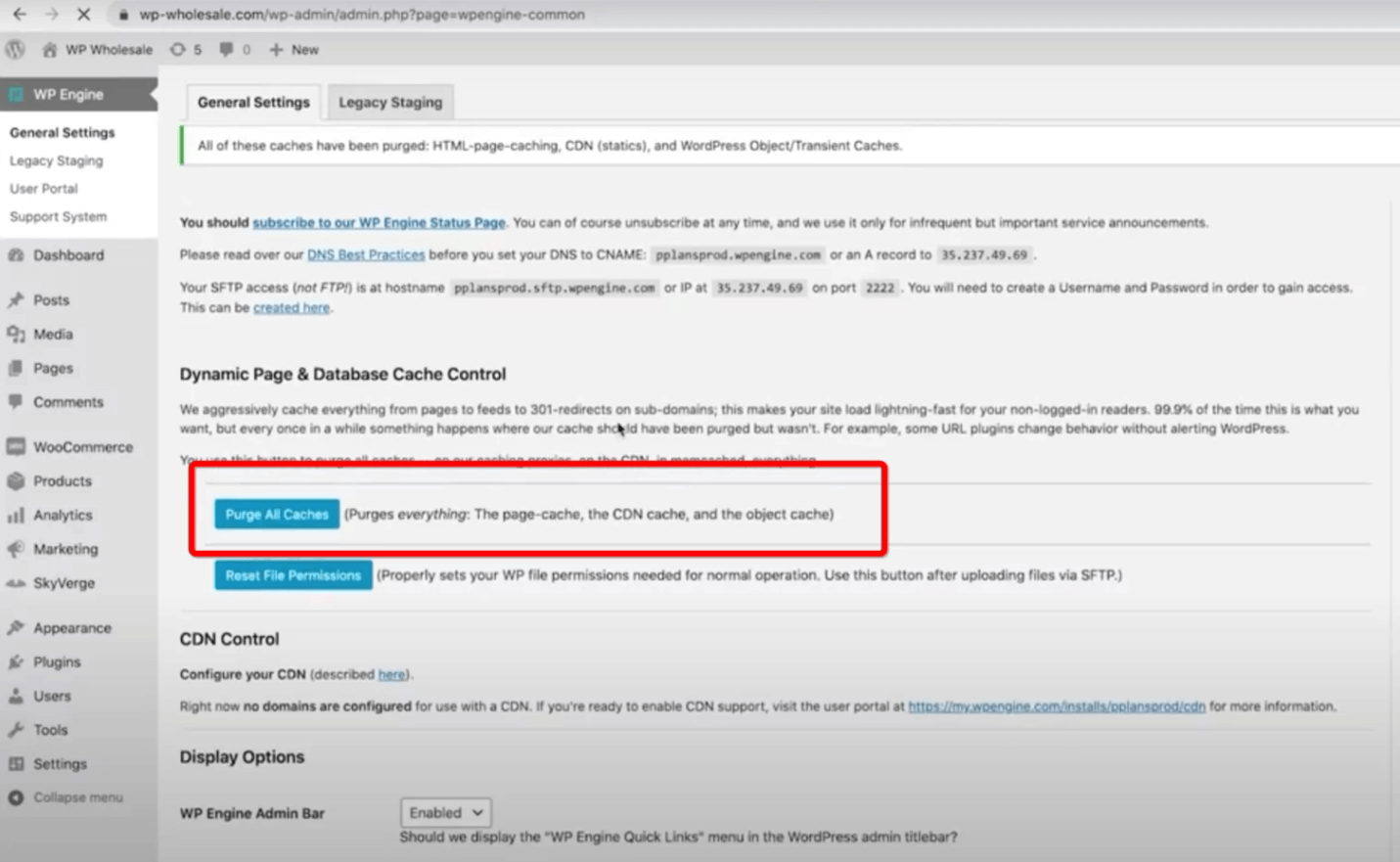The height and width of the screenshot is (862, 1400).
Task: Open the DNS Best Practices link
Action: (366, 254)
